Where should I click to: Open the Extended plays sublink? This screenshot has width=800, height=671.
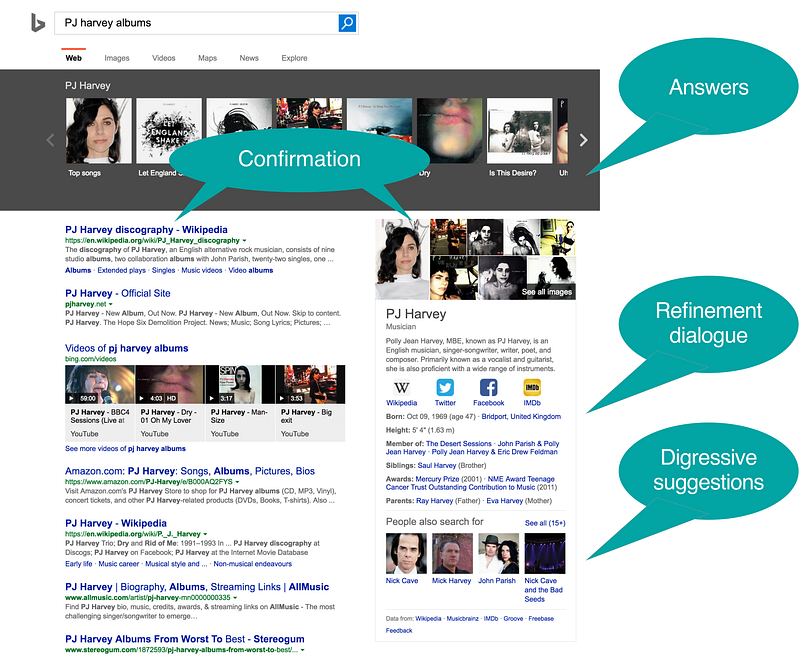[121, 270]
